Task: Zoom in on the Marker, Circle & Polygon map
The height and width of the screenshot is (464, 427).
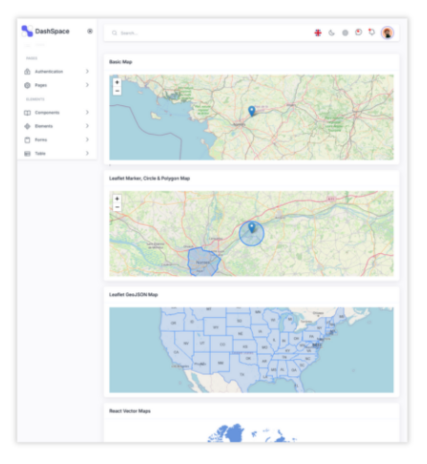Action: click(117, 199)
